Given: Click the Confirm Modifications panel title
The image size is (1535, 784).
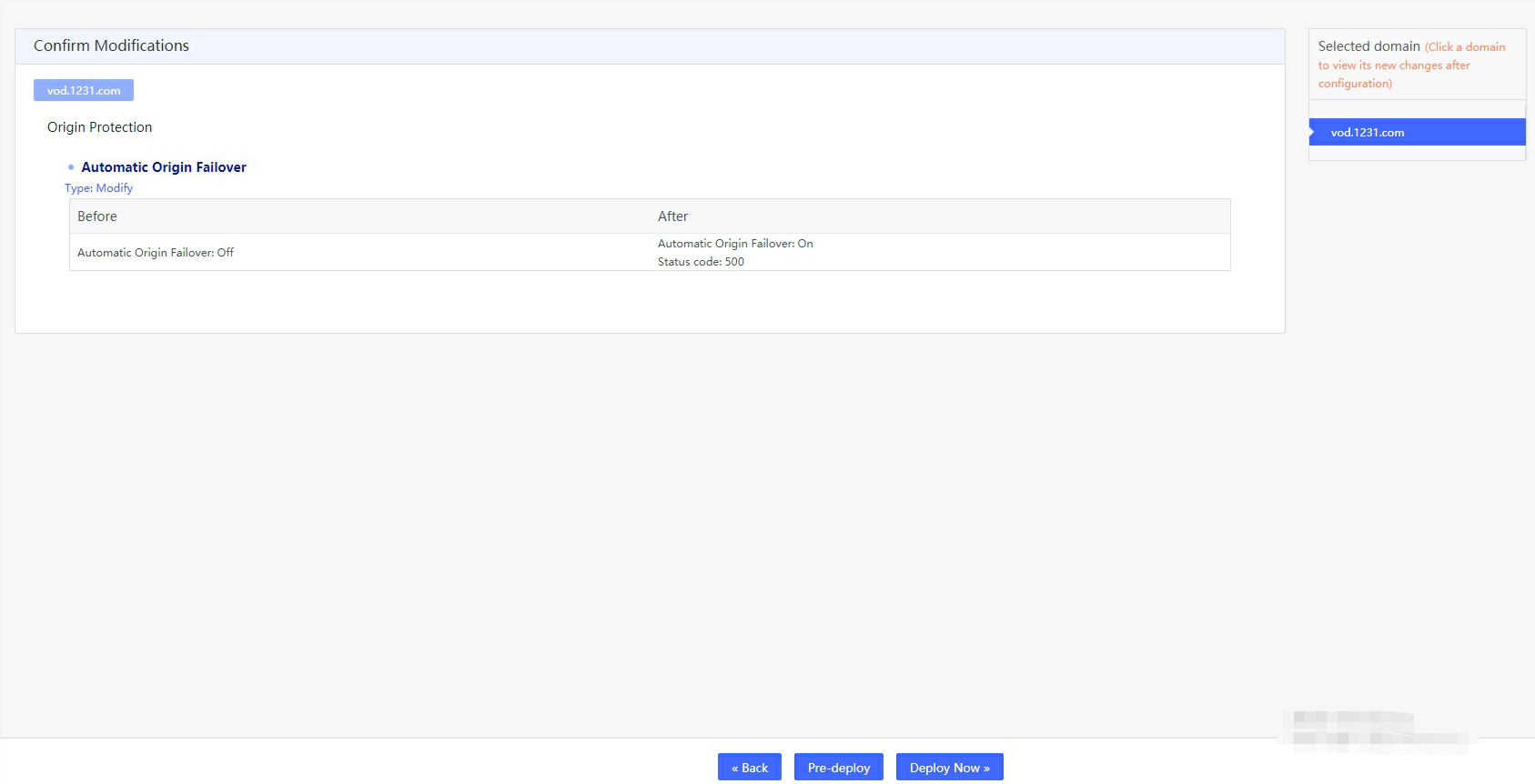Looking at the screenshot, I should tap(111, 45).
